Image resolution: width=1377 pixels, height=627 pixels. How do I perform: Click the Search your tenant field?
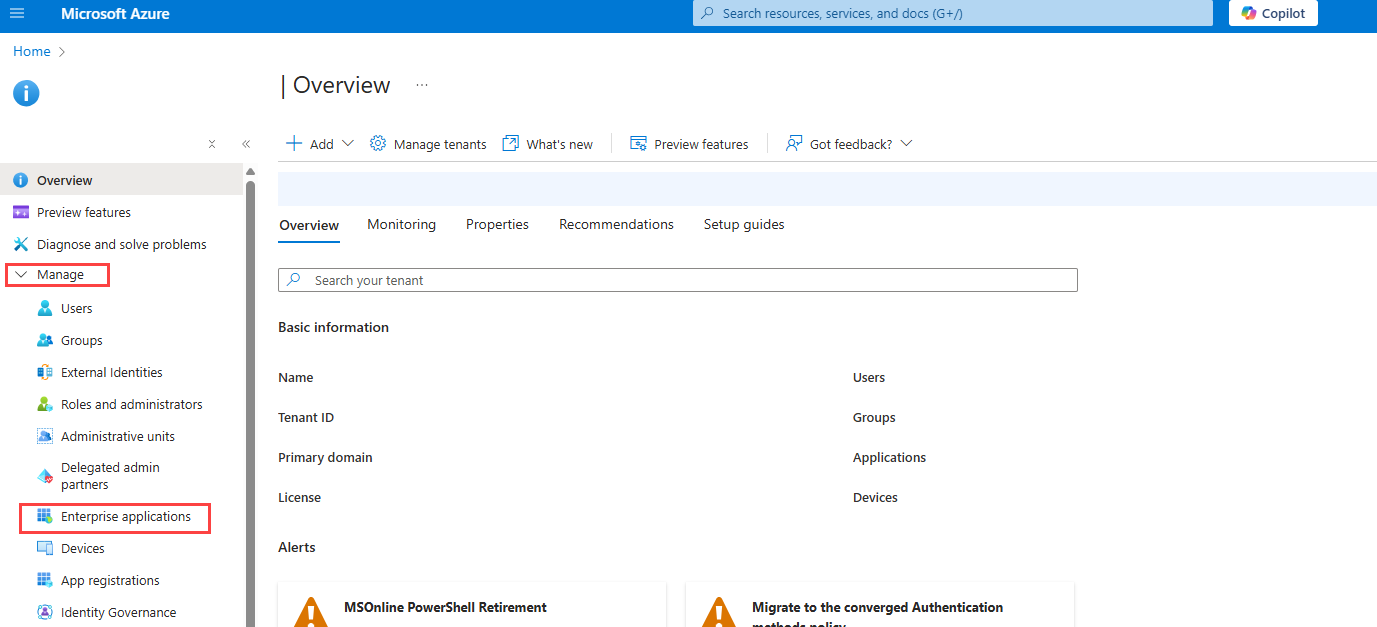click(678, 280)
